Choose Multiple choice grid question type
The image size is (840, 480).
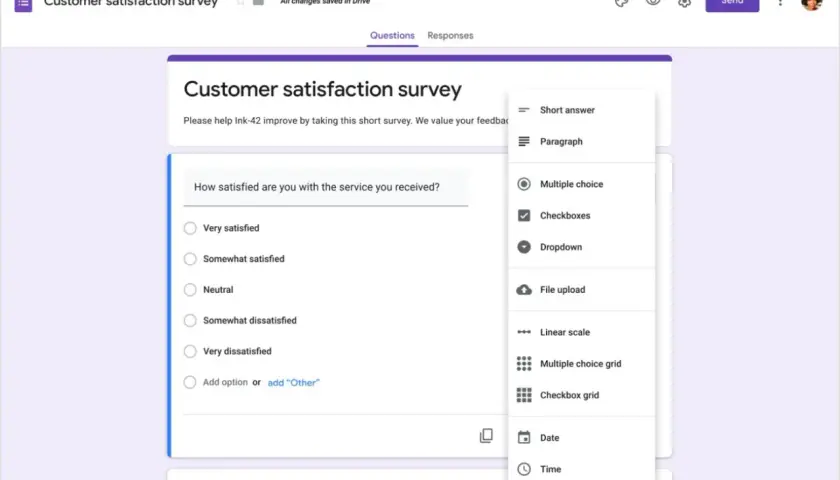(x=582, y=364)
